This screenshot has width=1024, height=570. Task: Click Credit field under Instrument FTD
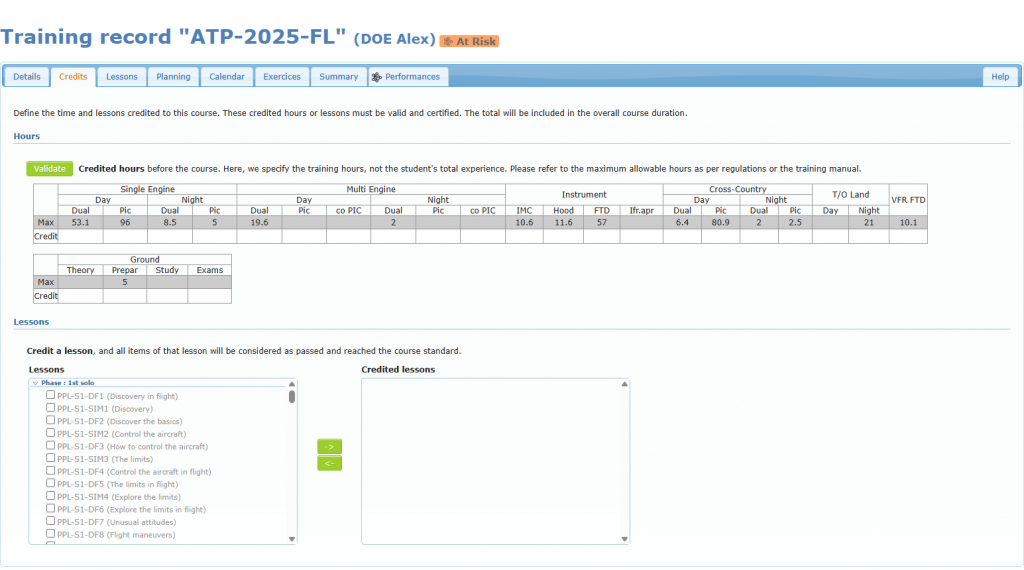tap(601, 236)
